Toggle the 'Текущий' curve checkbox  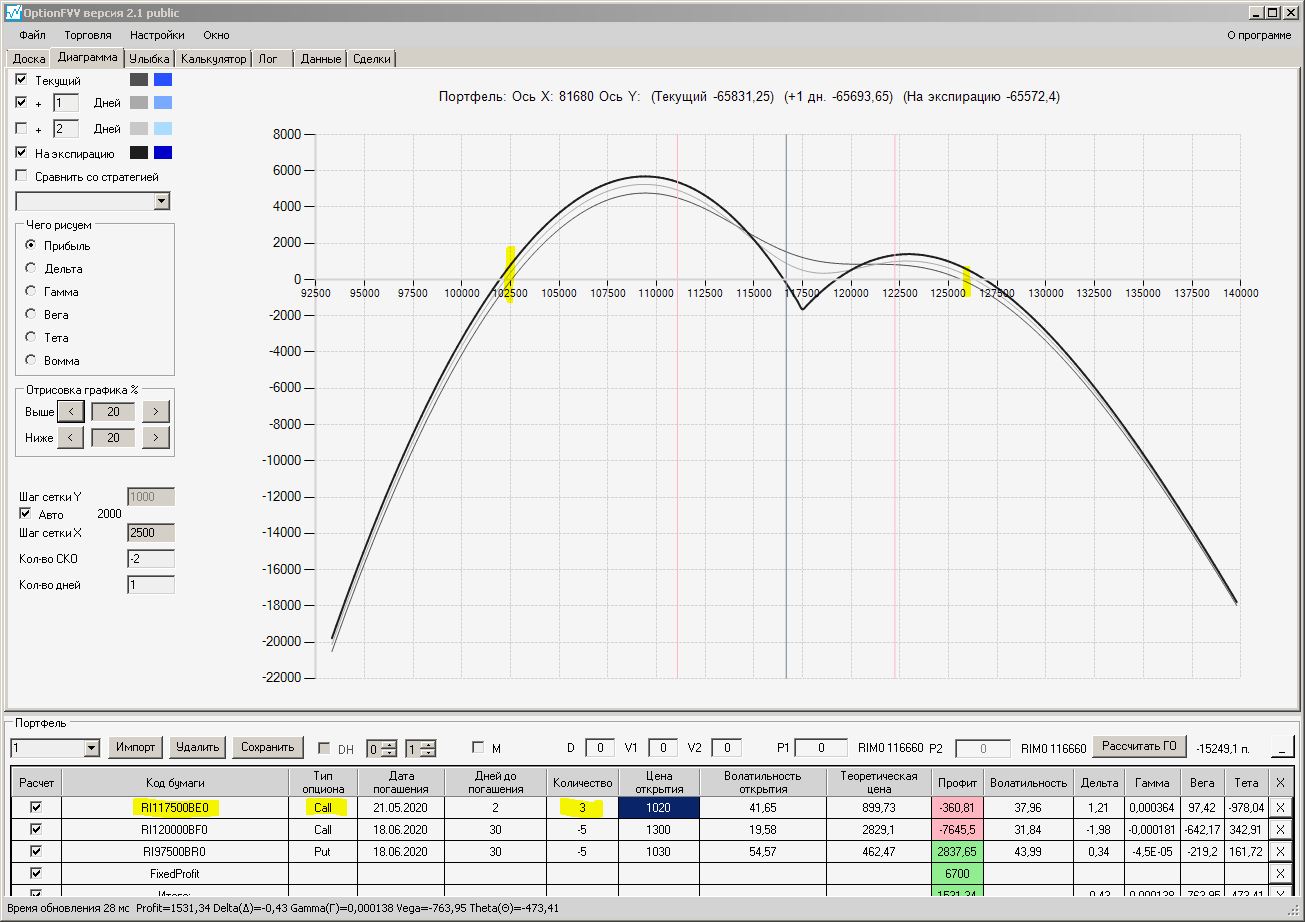22,80
